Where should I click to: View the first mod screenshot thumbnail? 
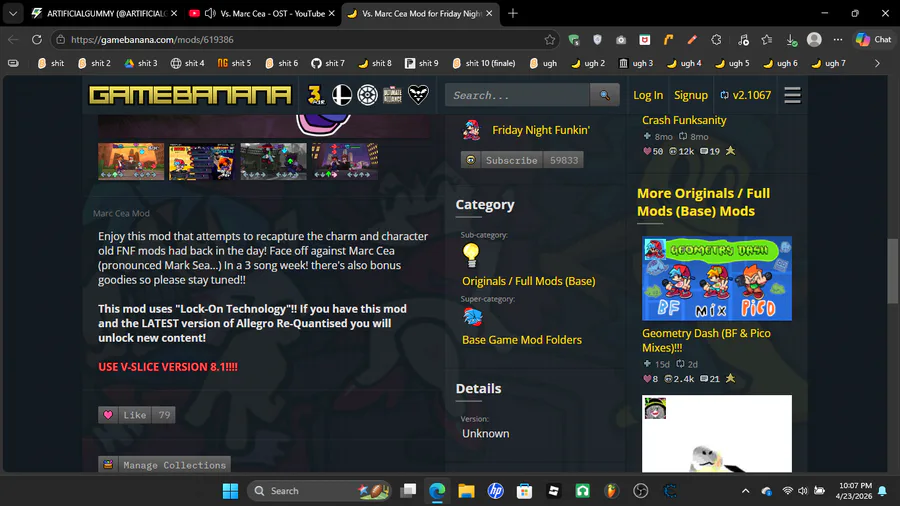coord(131,161)
